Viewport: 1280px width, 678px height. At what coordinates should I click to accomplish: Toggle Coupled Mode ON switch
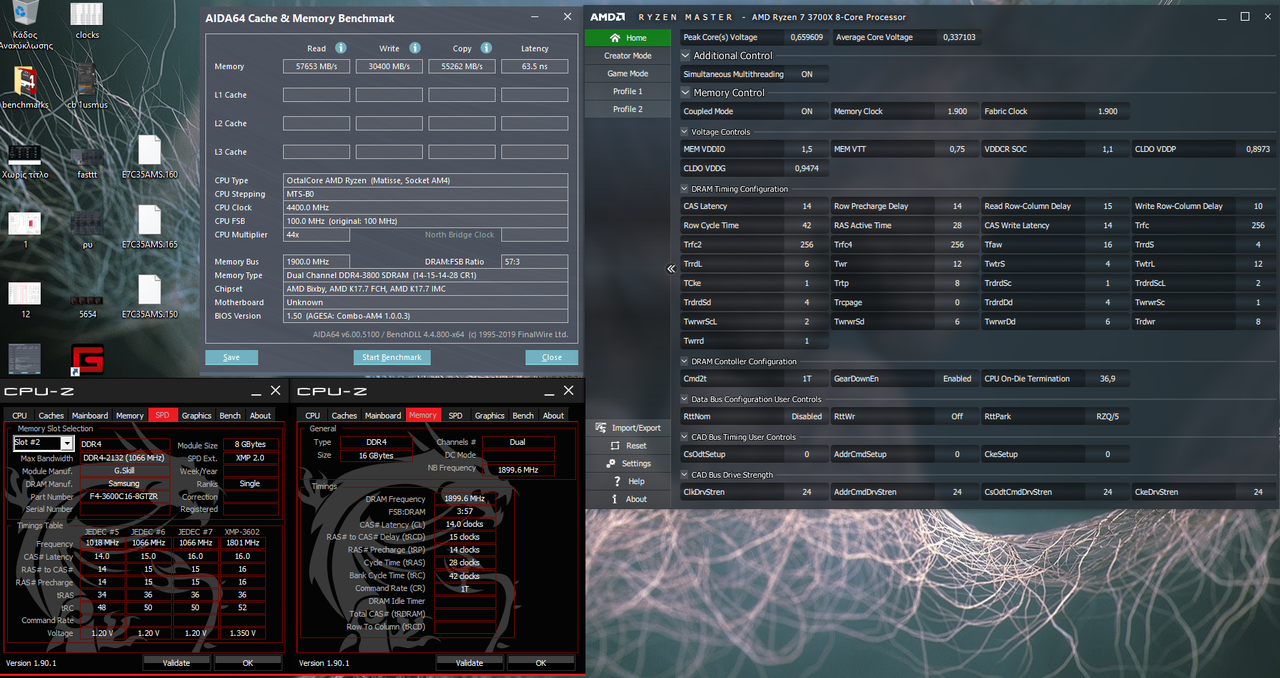pyautogui.click(x=806, y=111)
